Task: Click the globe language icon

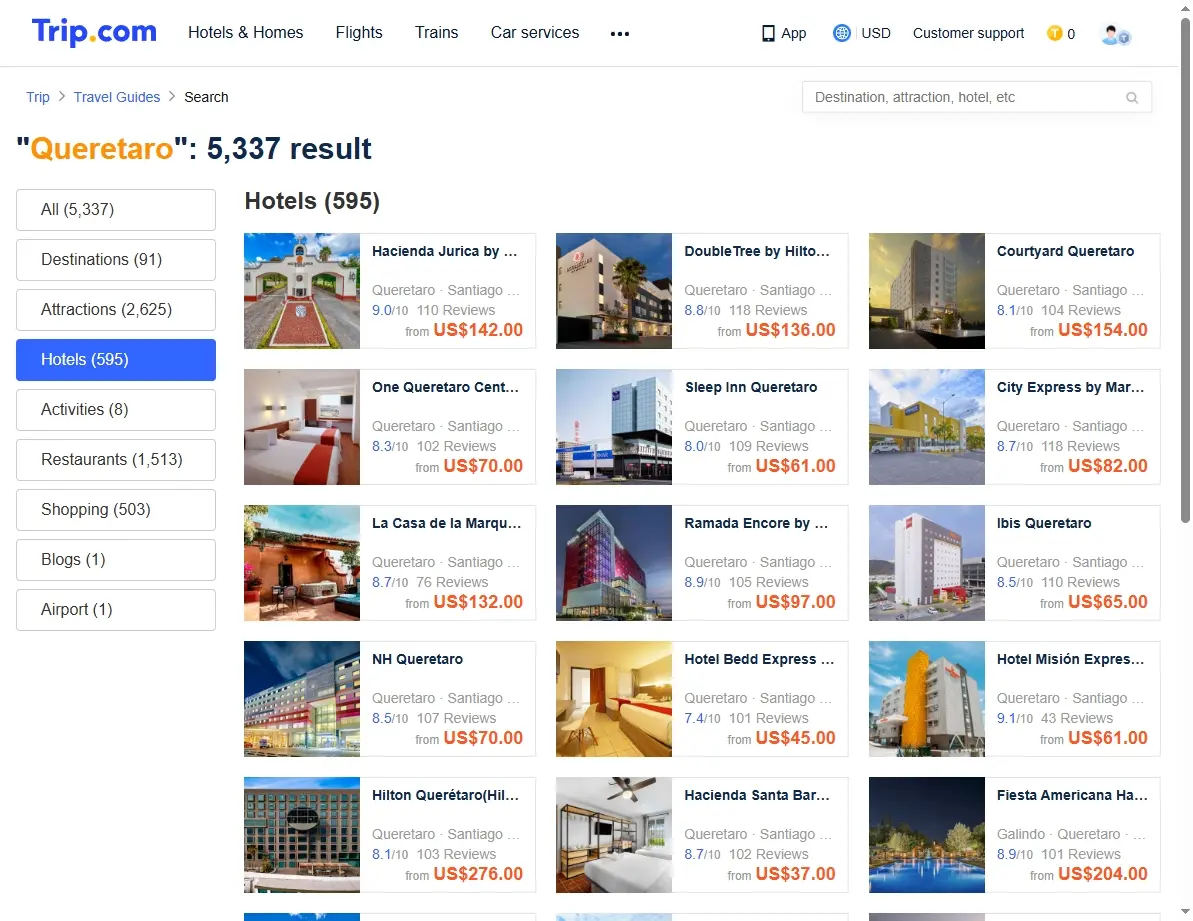Action: click(x=841, y=33)
